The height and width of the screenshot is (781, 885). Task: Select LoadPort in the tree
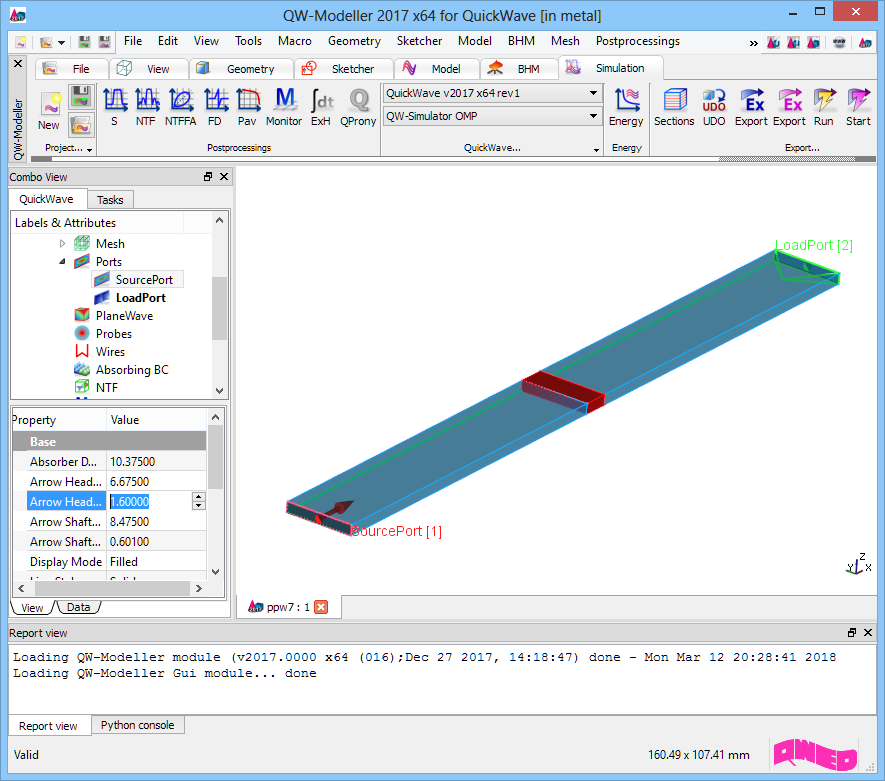tap(140, 298)
